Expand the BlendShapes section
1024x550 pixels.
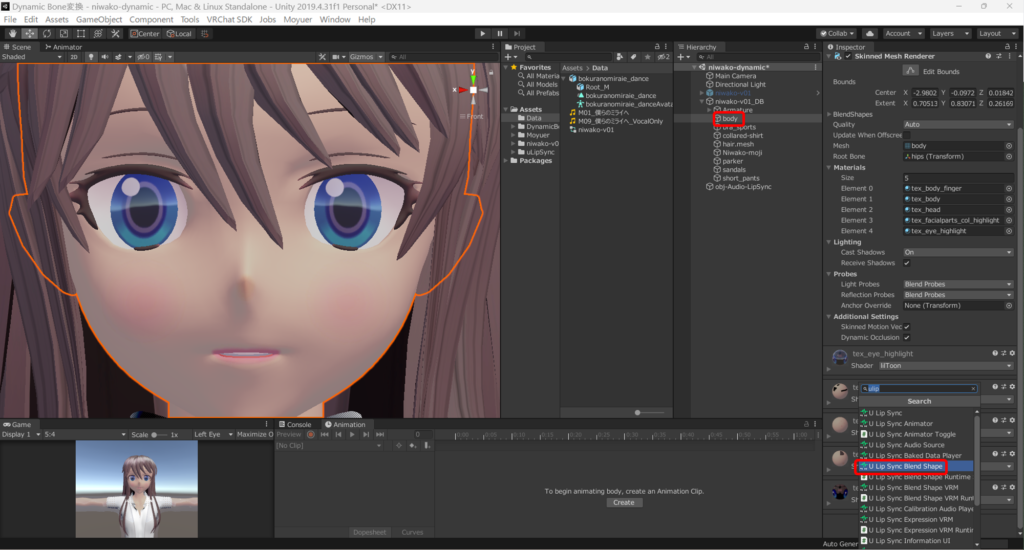(830, 114)
